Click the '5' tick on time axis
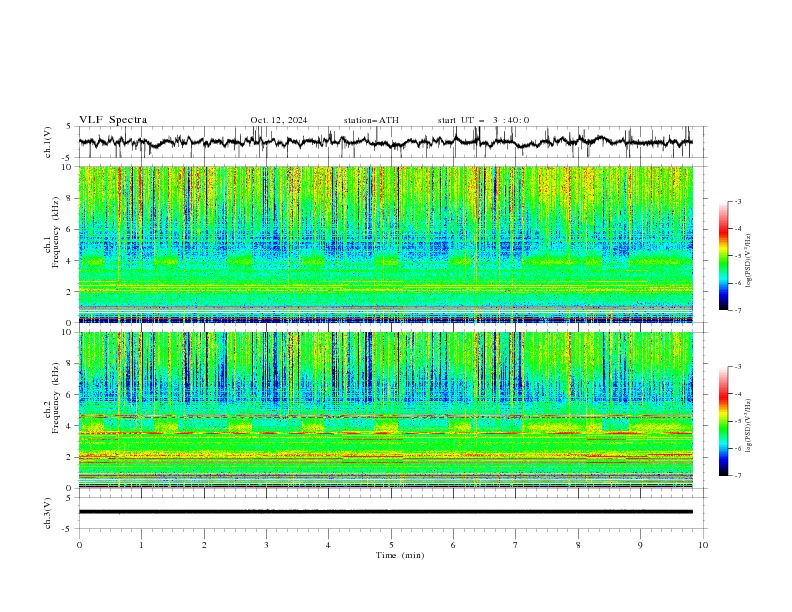Viewport: 792px width, 612px height. tap(391, 545)
